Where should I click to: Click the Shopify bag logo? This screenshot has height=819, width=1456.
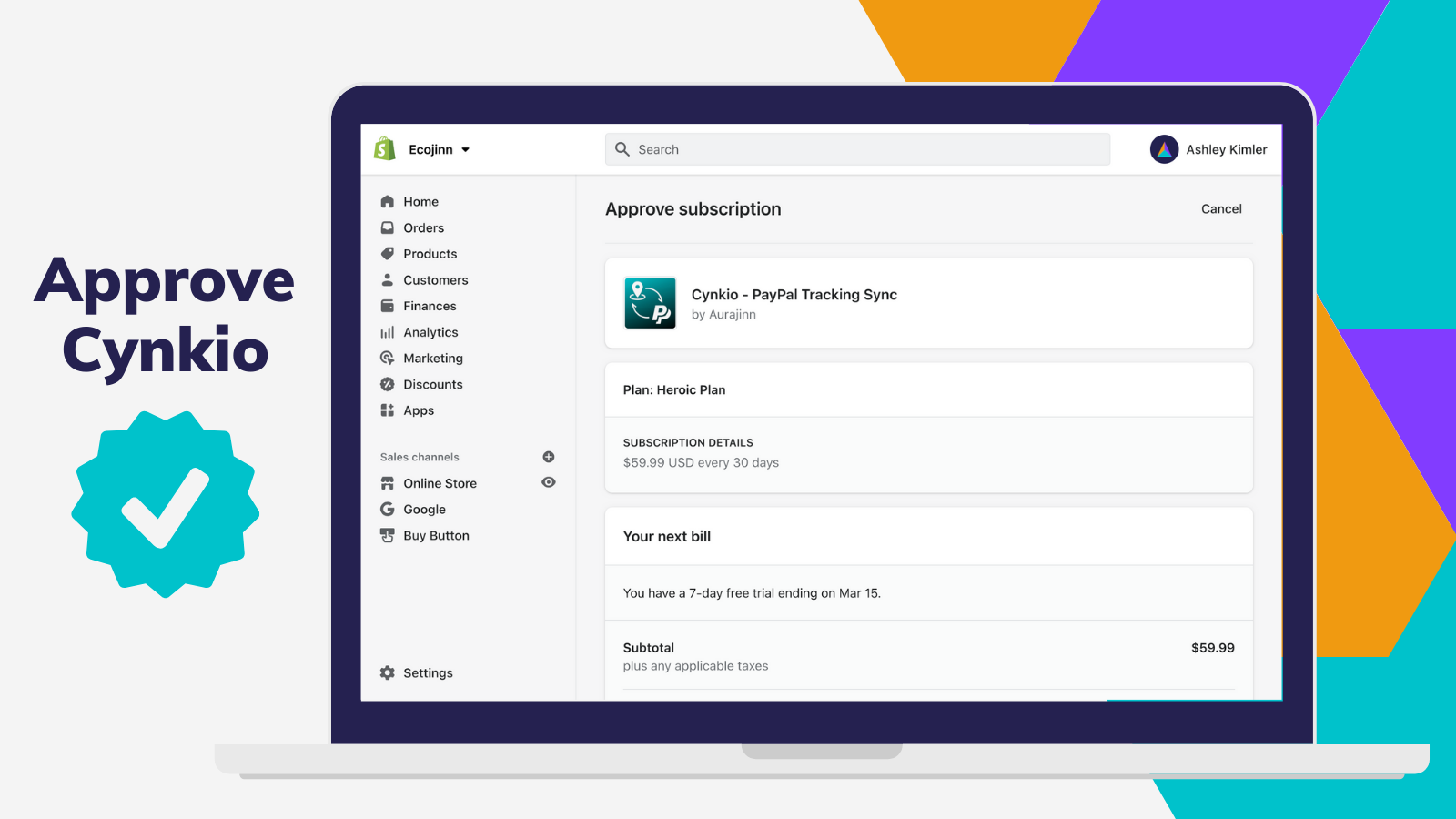(385, 149)
